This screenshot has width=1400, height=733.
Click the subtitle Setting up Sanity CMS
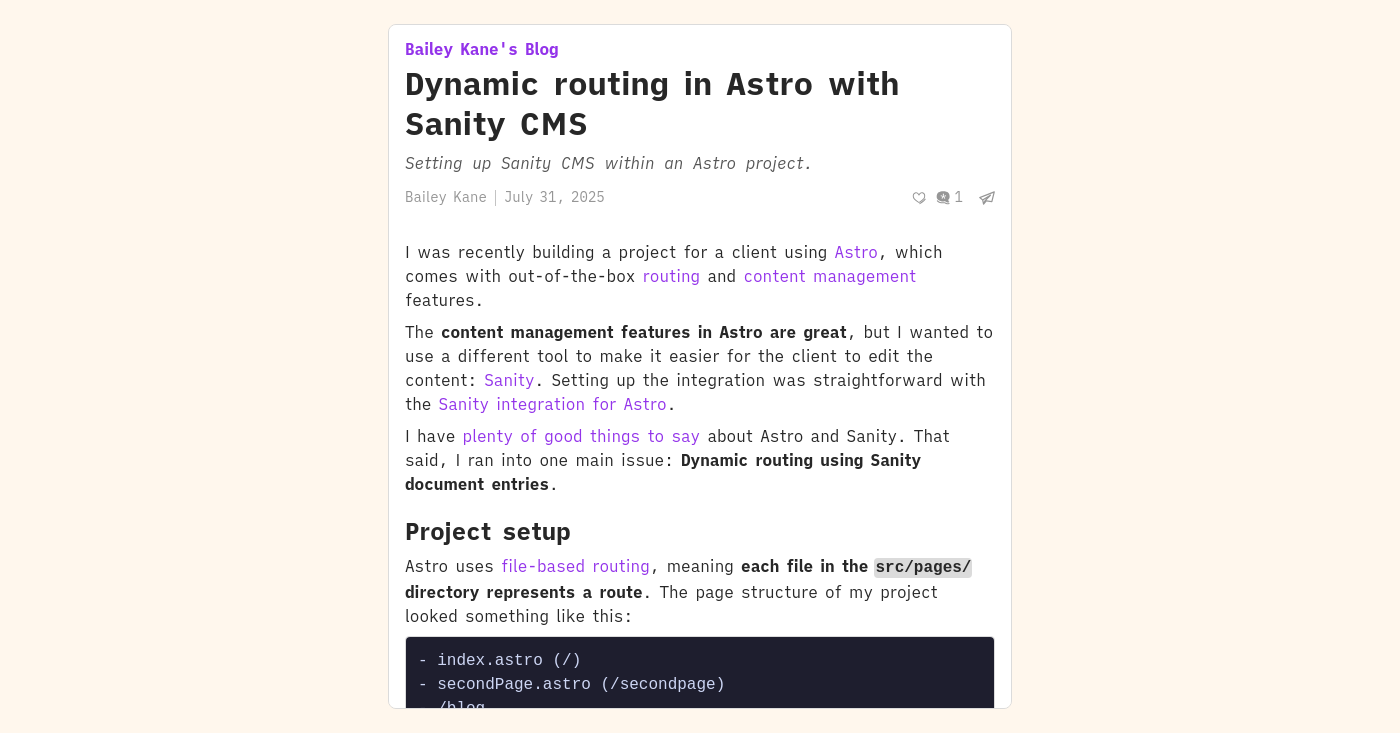coord(608,164)
